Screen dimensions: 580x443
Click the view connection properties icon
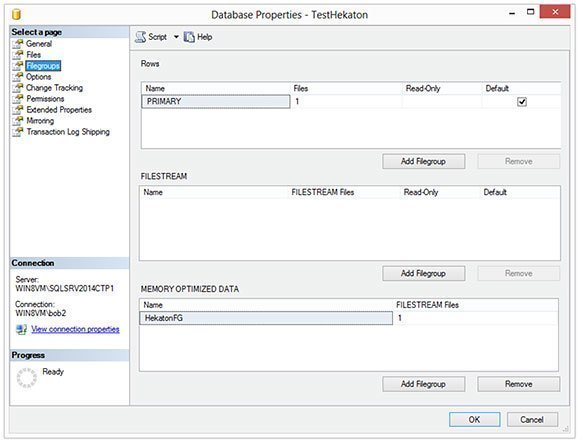click(21, 329)
